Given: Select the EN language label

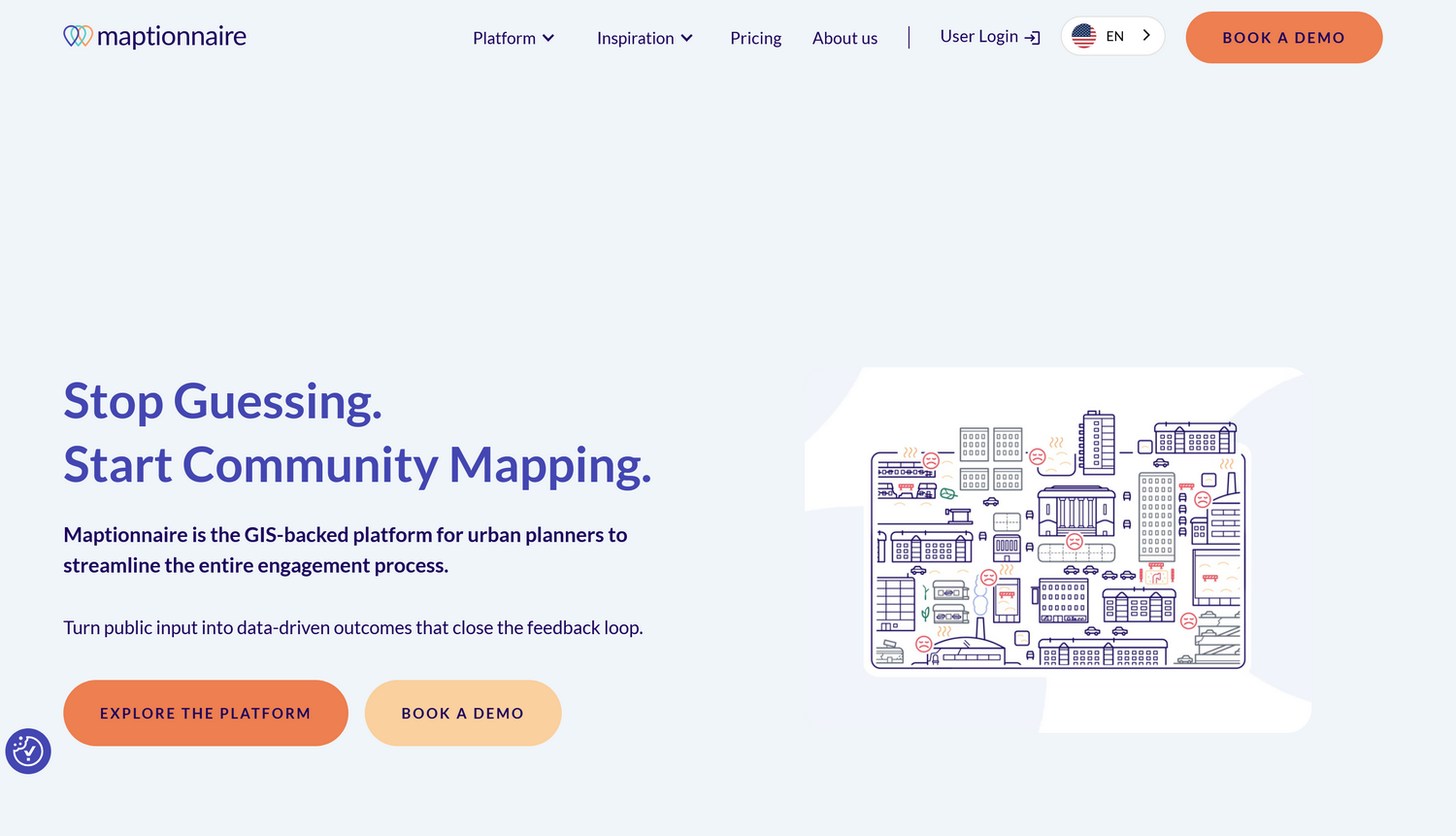Looking at the screenshot, I should tap(1115, 36).
